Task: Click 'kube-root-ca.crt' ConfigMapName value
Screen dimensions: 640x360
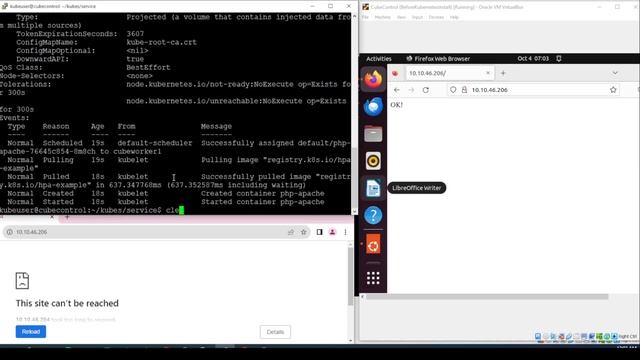Action: click(161, 42)
